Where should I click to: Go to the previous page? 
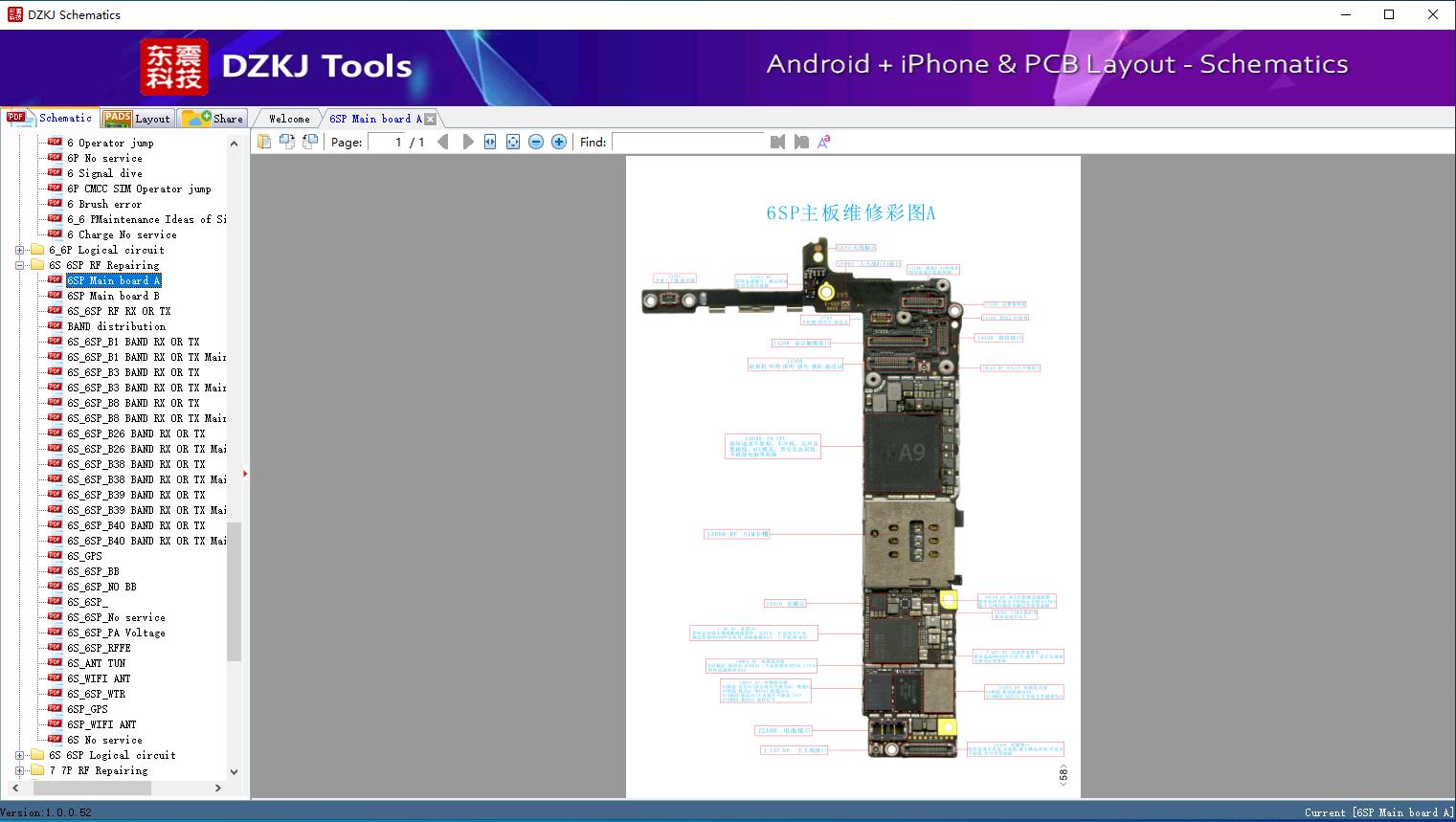[443, 142]
